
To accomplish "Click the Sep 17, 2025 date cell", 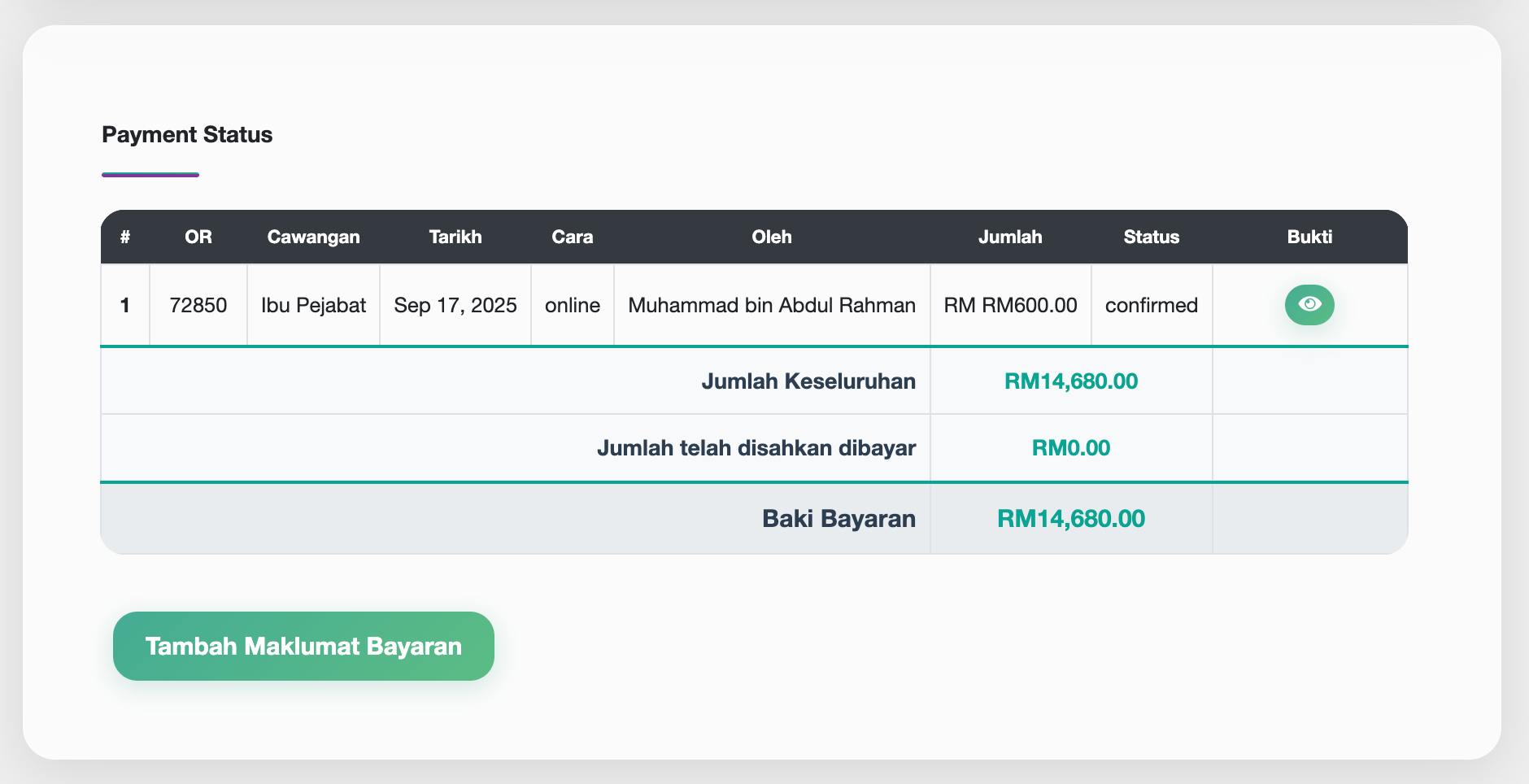I will click(x=455, y=305).
